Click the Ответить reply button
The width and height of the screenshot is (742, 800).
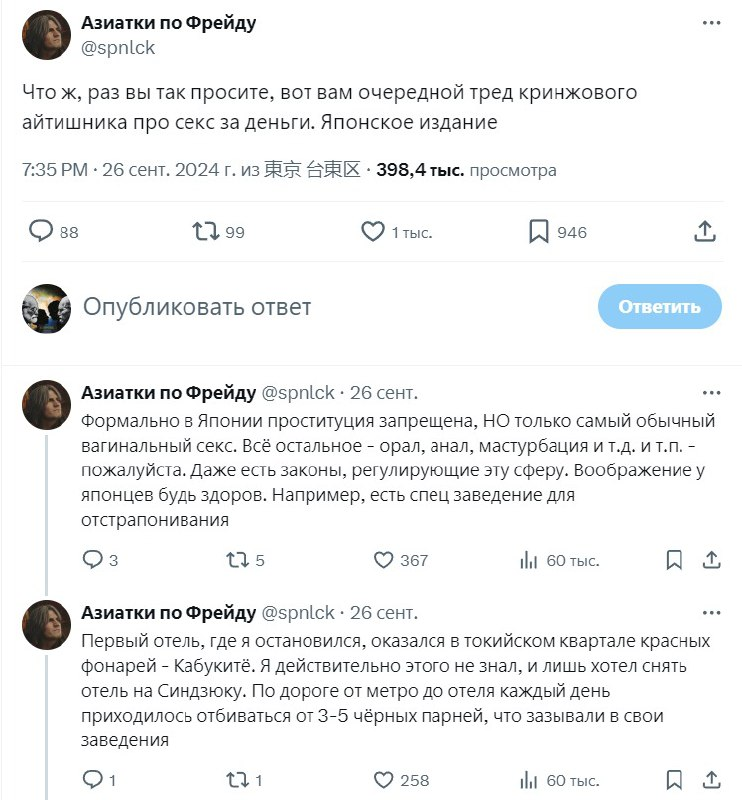(660, 307)
